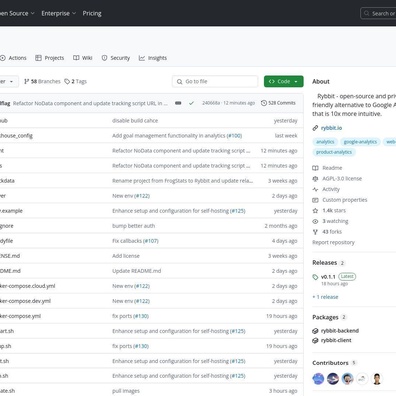Open the 'Update README.md' commit
This screenshot has width=396, height=396.
137,271
